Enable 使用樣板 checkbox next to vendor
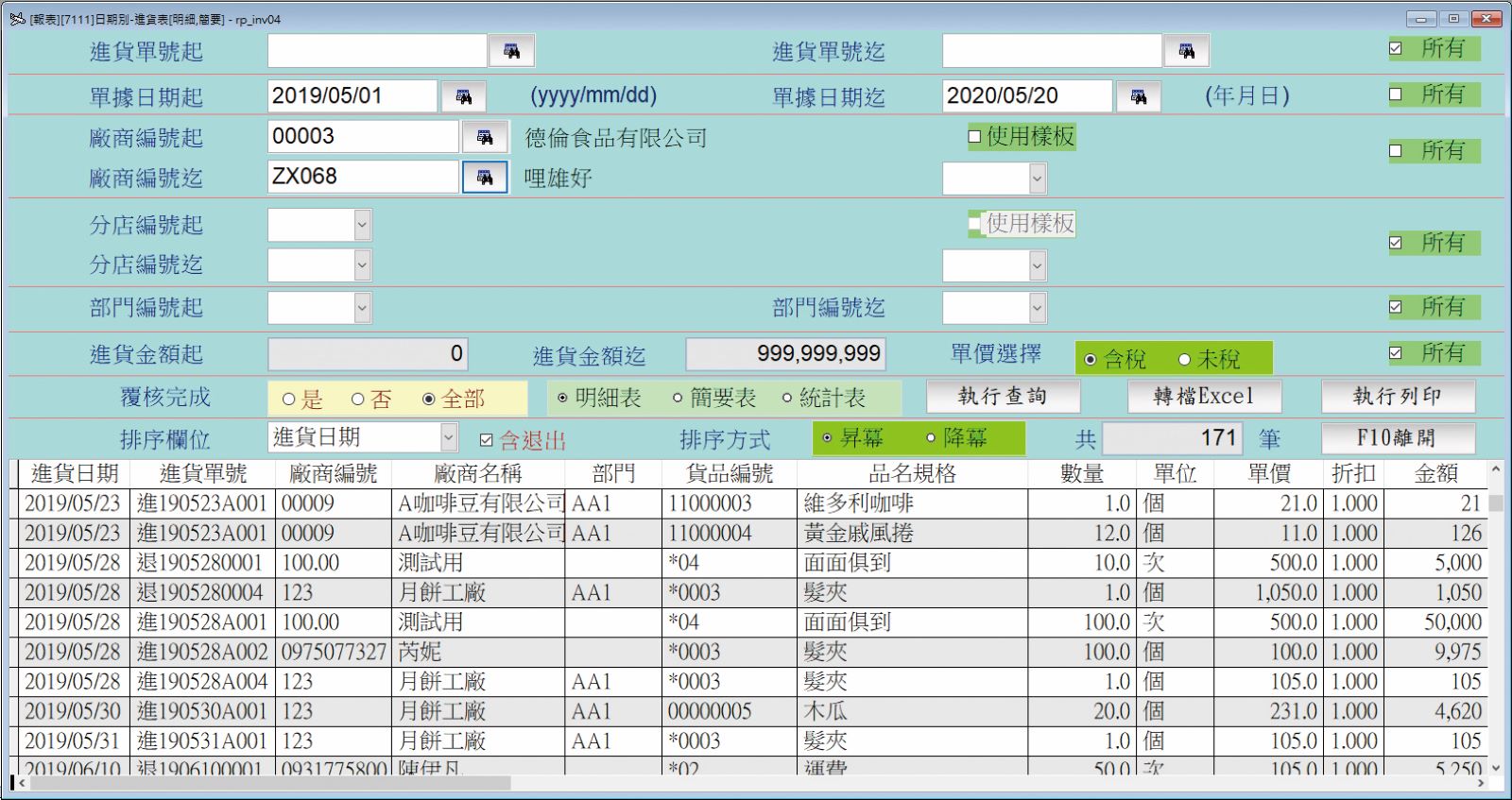This screenshot has height=800, width=1512. tap(974, 137)
